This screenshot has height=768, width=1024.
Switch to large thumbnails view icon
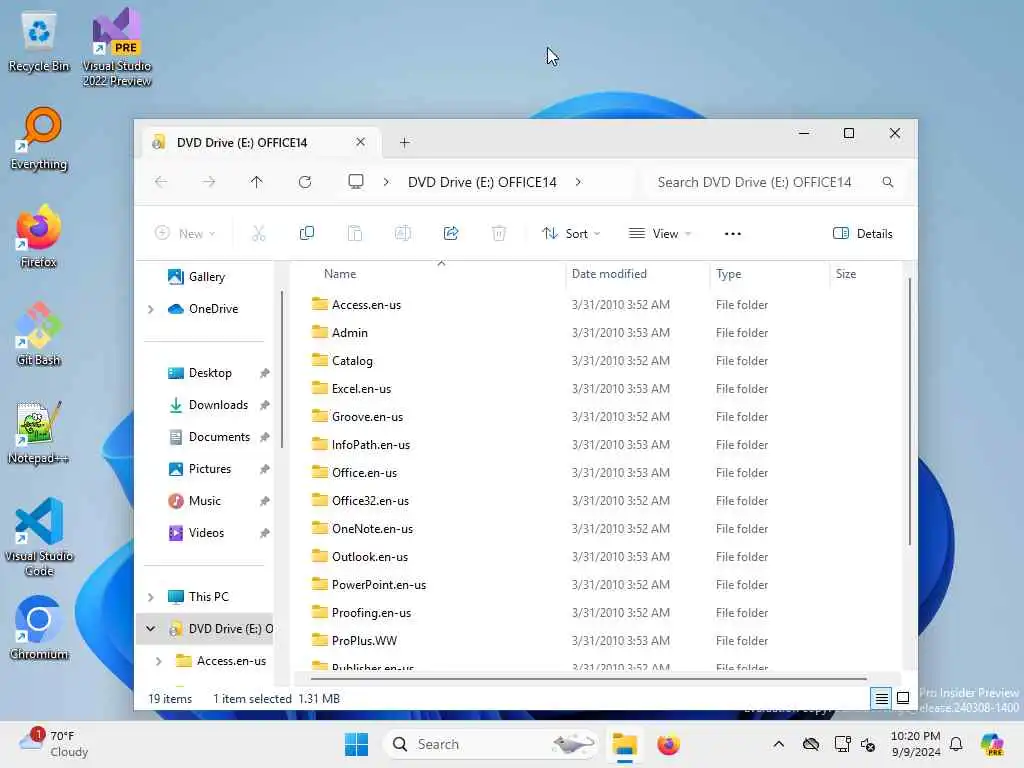[903, 698]
